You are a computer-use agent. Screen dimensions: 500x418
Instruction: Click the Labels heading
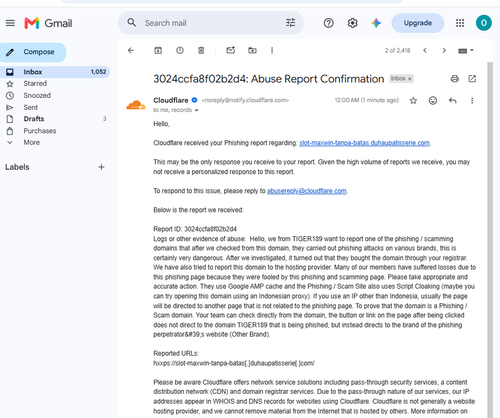click(x=17, y=167)
